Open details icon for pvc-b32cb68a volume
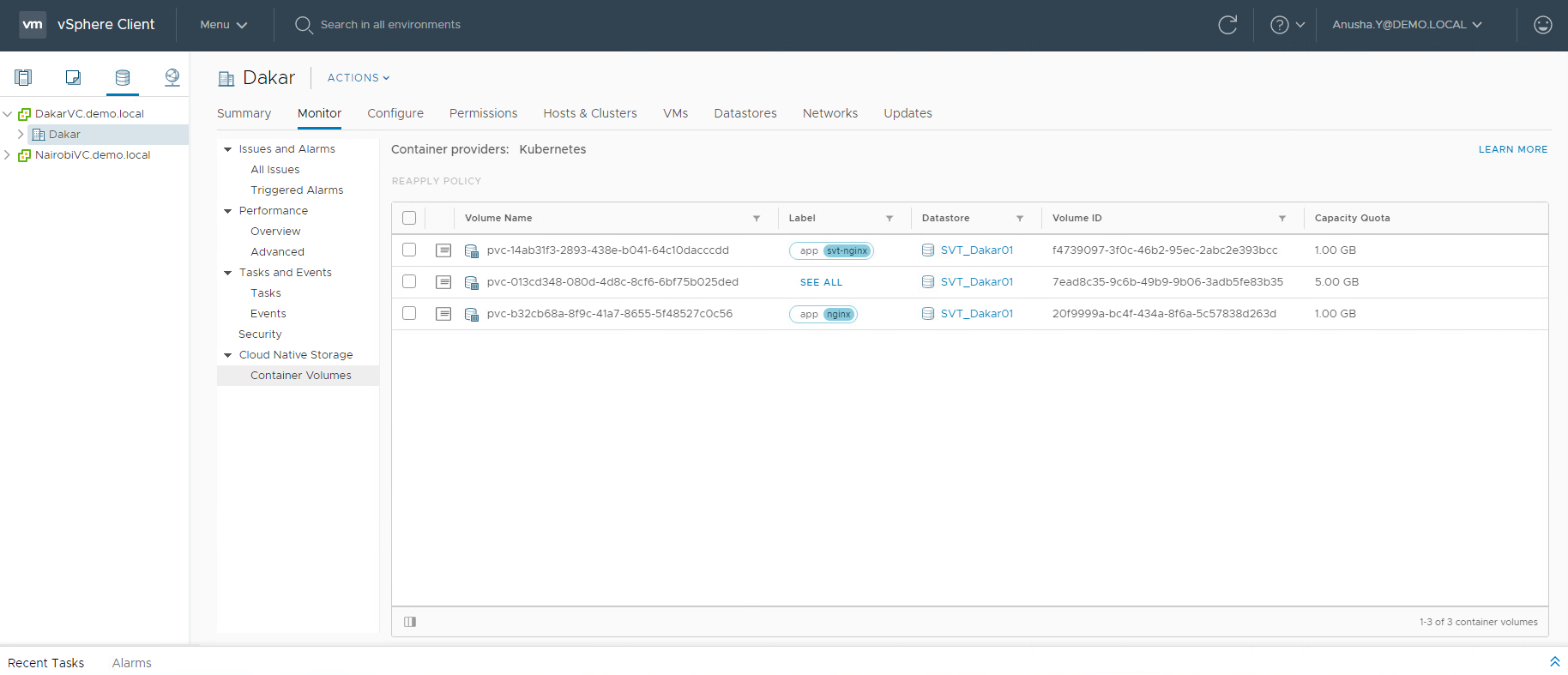This screenshot has height=675, width=1568. click(x=443, y=314)
